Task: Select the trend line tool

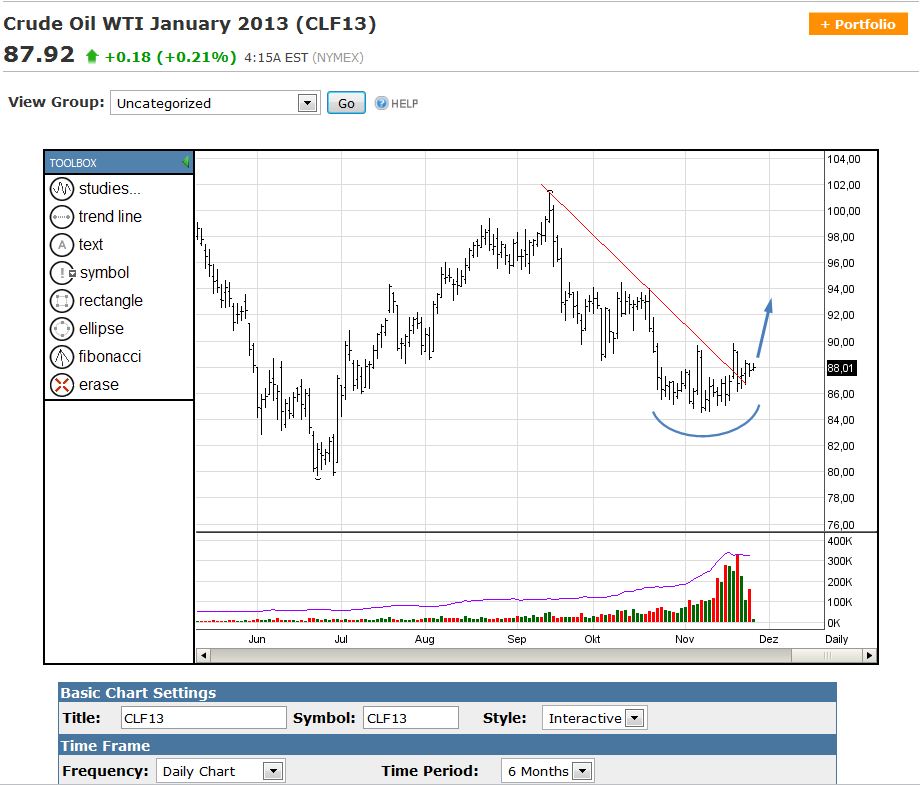Action: tap(96, 216)
